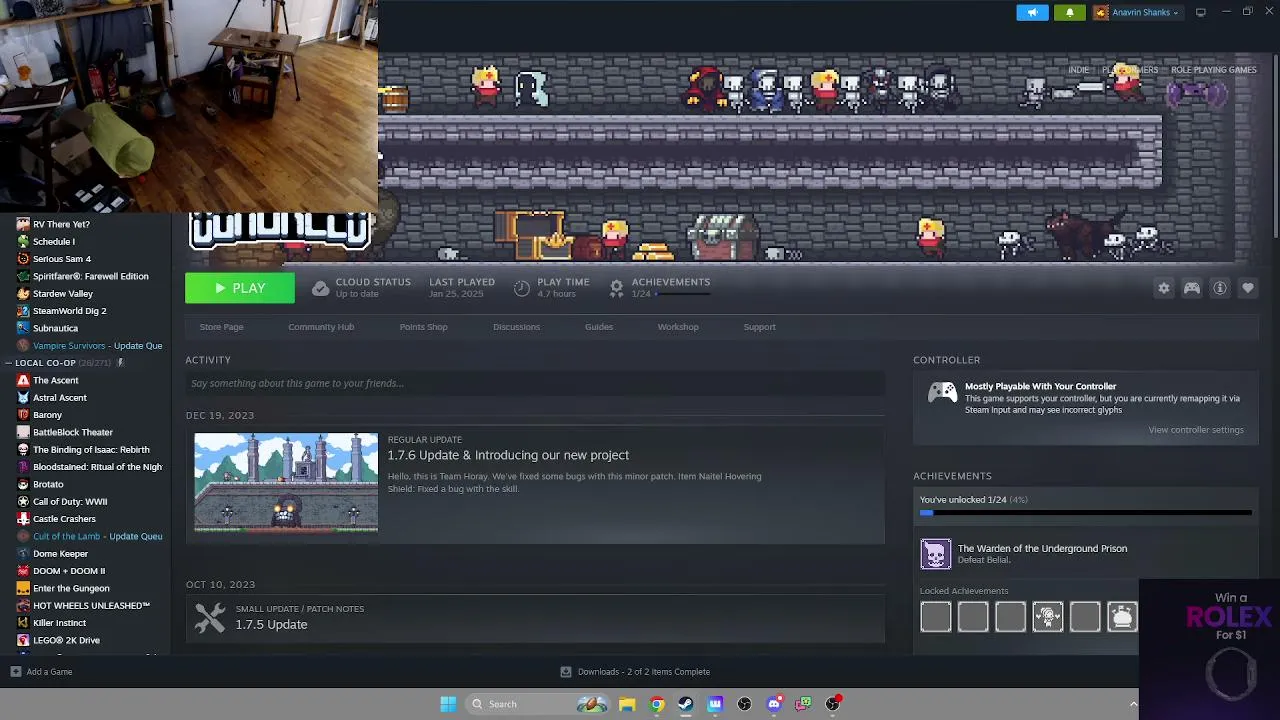Open the Store Page tab
This screenshot has height=720, width=1280.
[221, 327]
